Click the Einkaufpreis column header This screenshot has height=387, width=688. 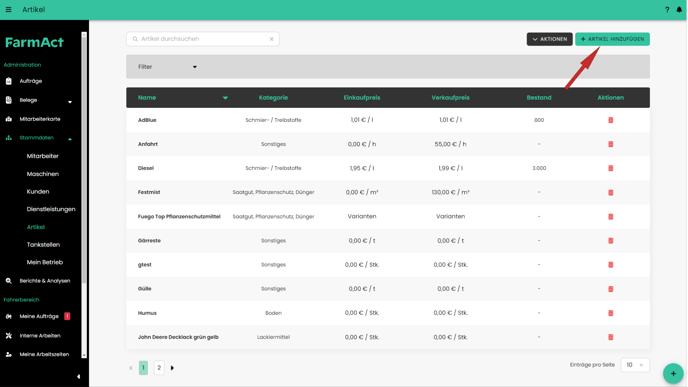click(362, 98)
